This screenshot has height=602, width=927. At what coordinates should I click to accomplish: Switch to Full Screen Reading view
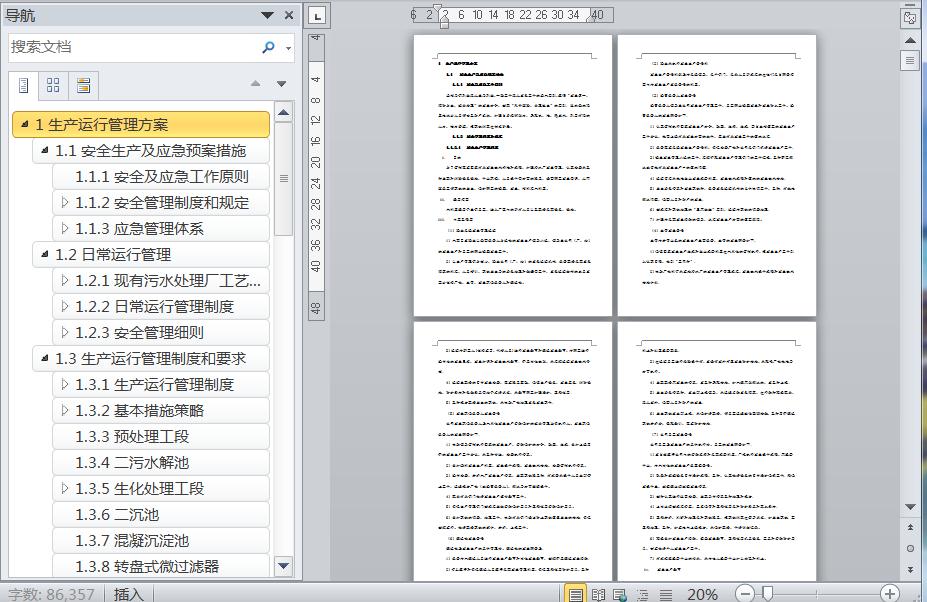[x=598, y=594]
